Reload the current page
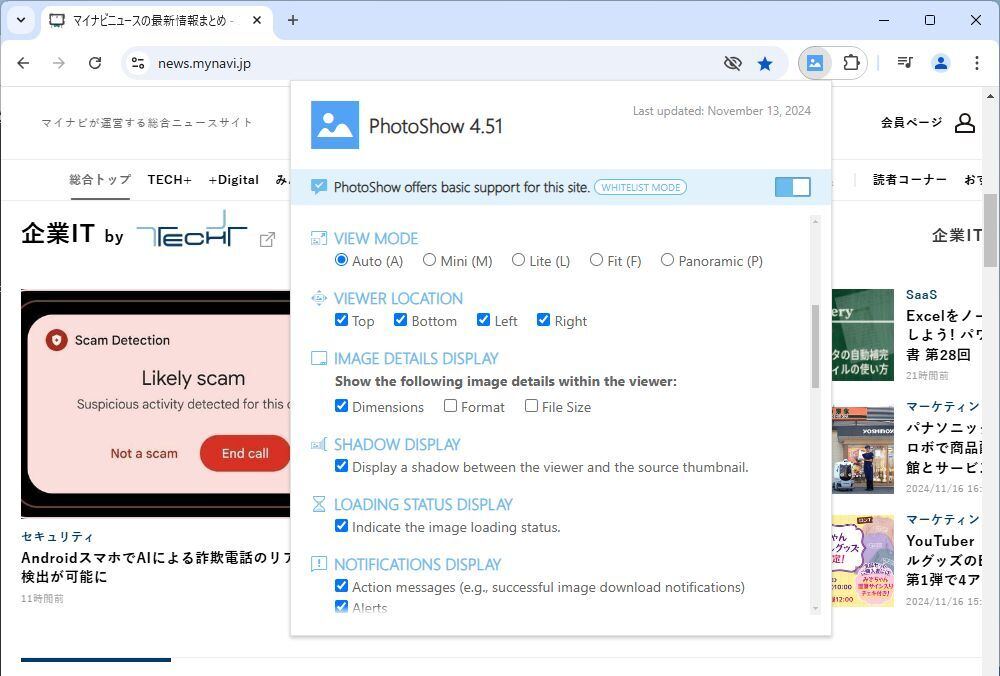 95,62
